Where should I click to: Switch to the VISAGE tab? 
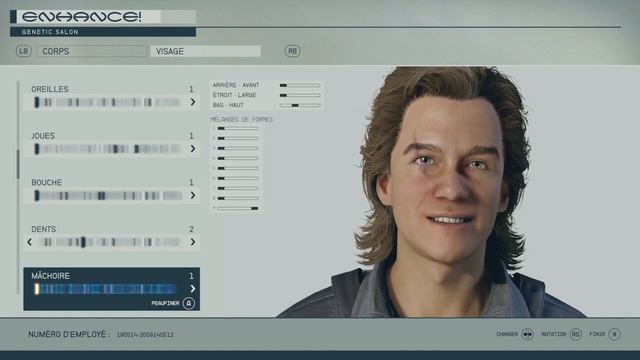tap(205, 51)
